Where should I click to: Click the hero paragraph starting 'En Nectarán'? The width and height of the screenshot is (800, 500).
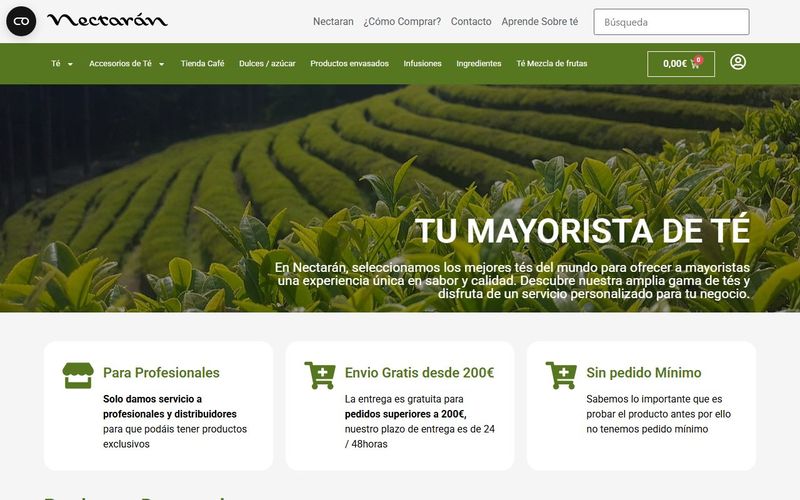pyautogui.click(x=512, y=281)
